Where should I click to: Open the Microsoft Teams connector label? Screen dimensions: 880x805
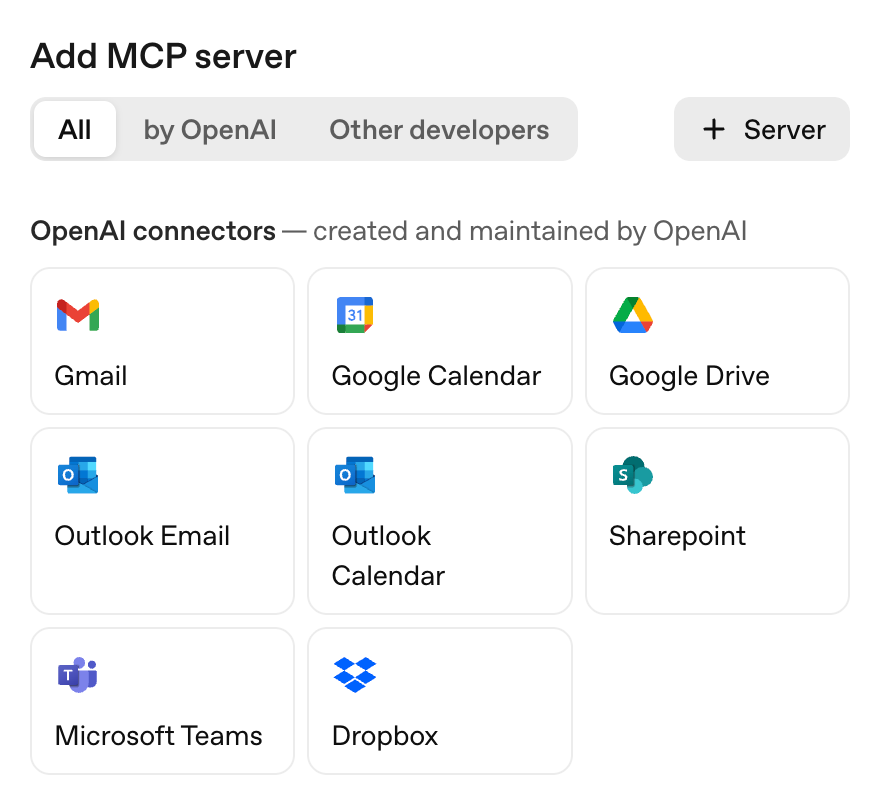[159, 735]
